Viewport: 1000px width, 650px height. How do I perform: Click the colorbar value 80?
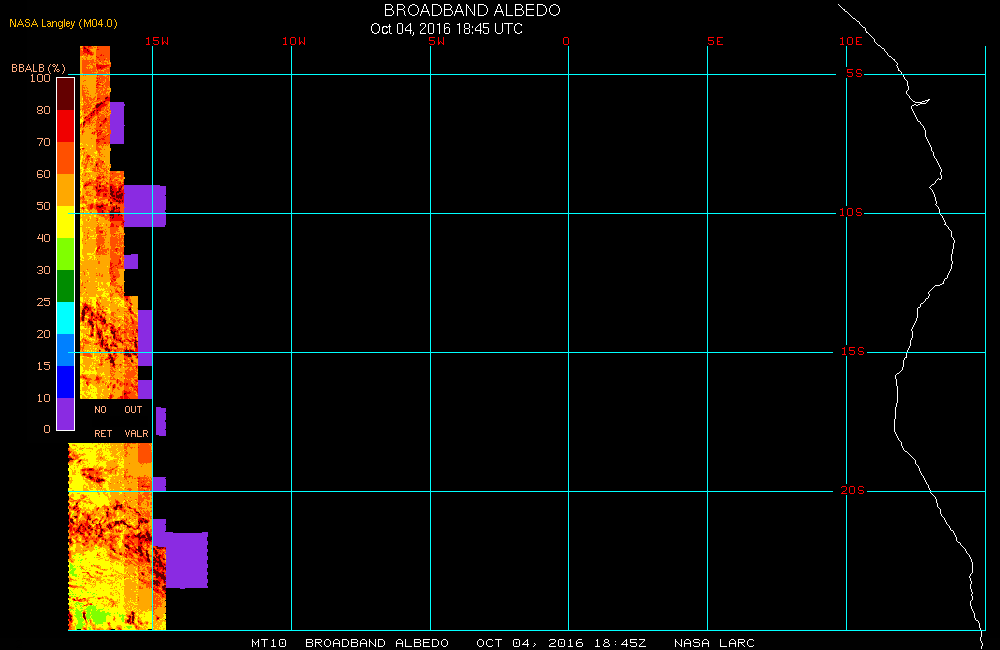pos(43,110)
